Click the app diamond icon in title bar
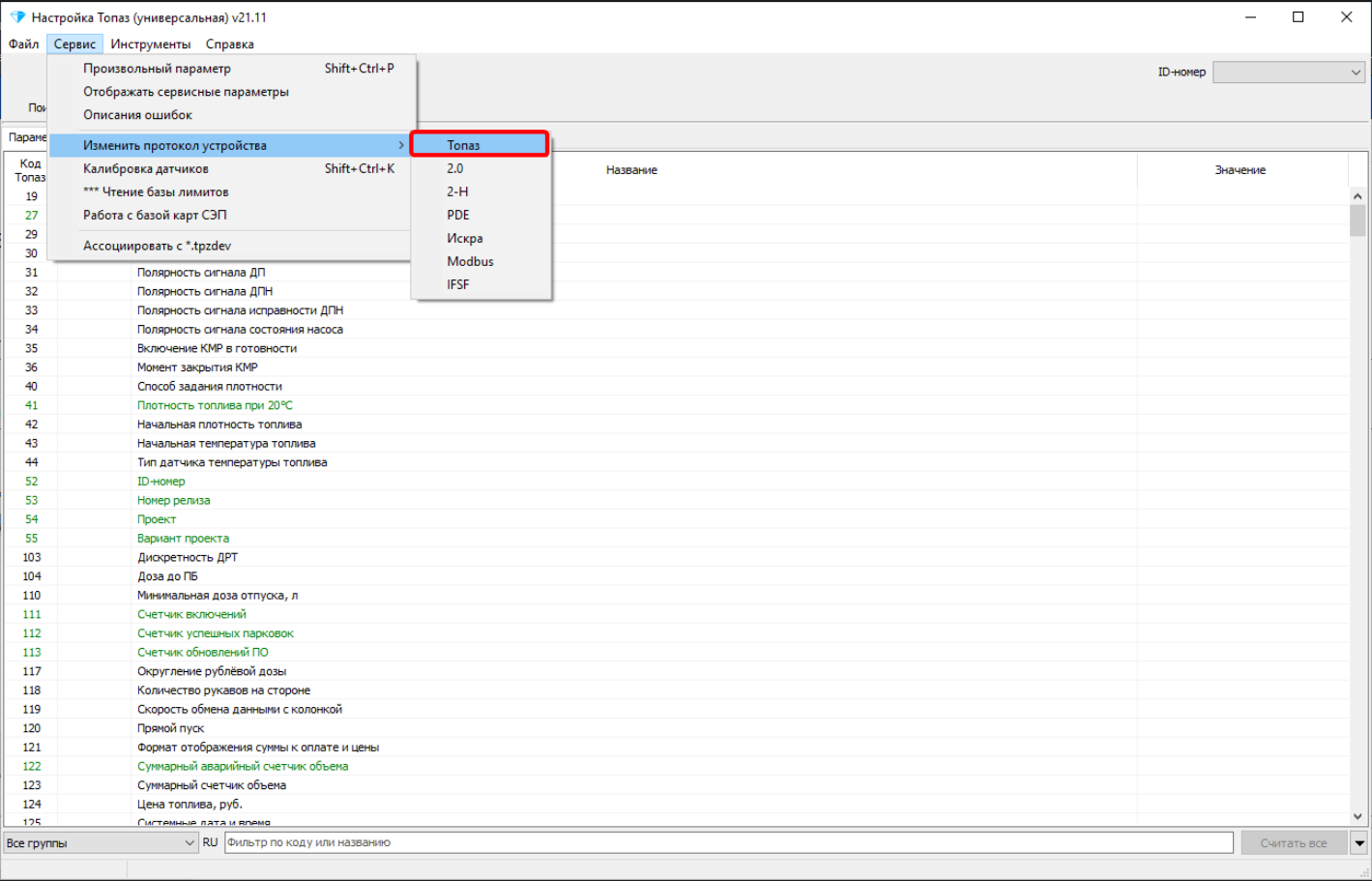Viewport: 1372px width, 881px height. [x=16, y=17]
